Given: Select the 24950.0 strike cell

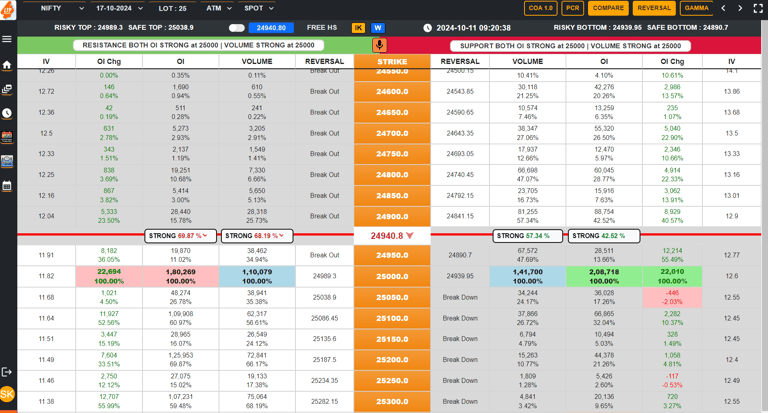Looking at the screenshot, I should point(392,255).
